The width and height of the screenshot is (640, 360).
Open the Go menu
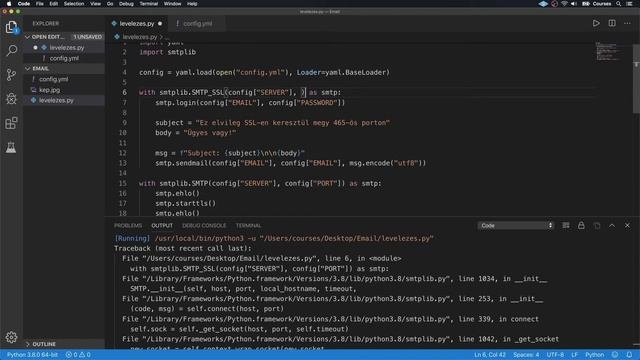110,4
